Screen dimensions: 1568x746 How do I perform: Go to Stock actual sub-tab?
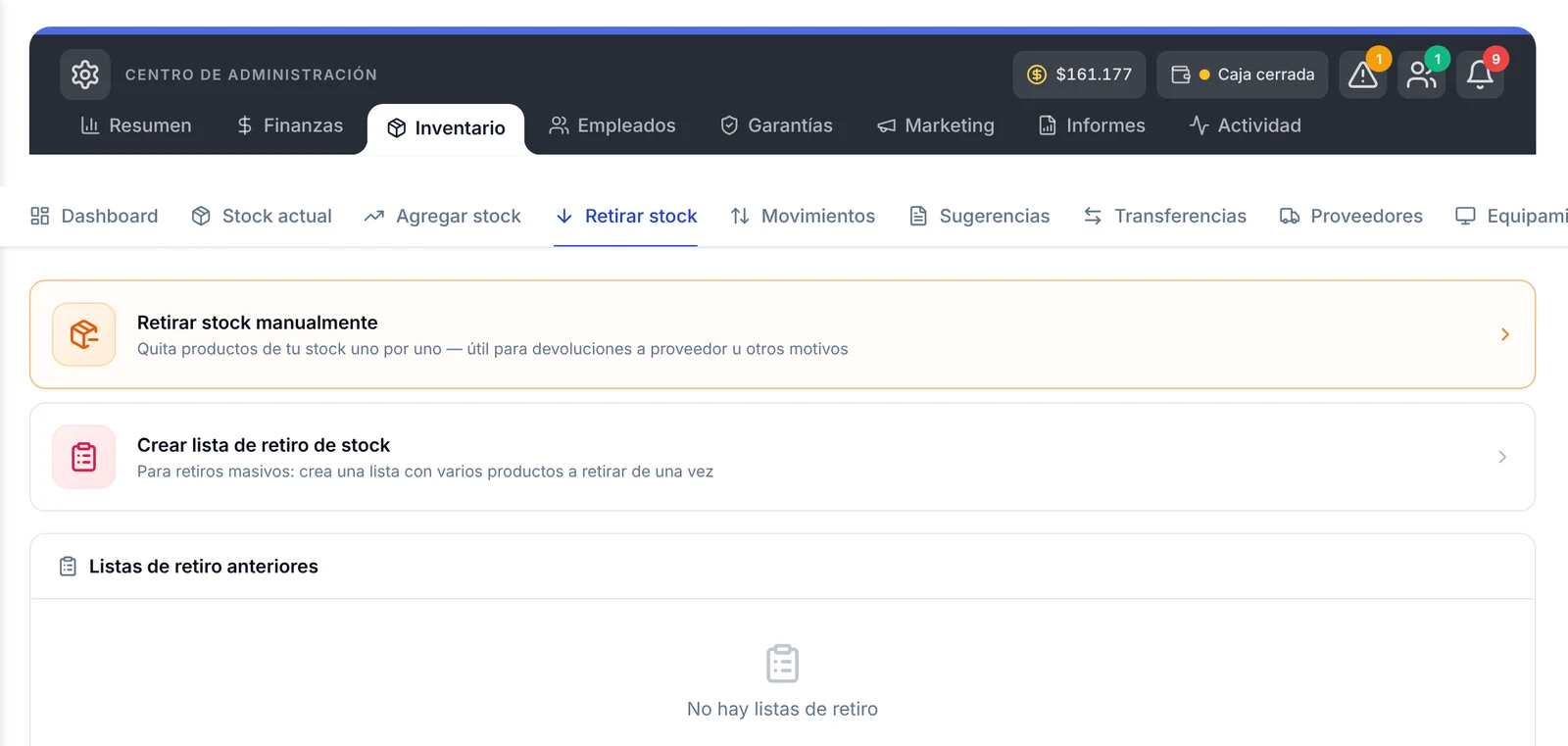pyautogui.click(x=262, y=216)
